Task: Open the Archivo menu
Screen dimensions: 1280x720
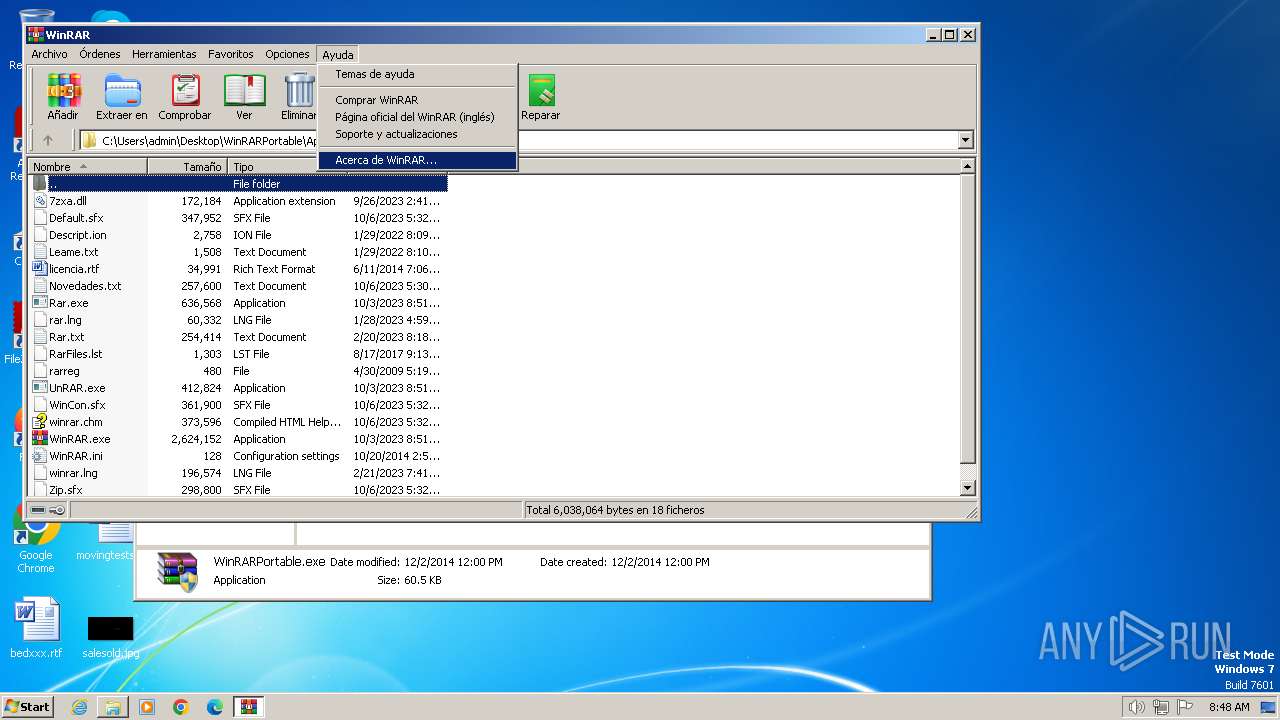Action: pyautogui.click(x=49, y=54)
